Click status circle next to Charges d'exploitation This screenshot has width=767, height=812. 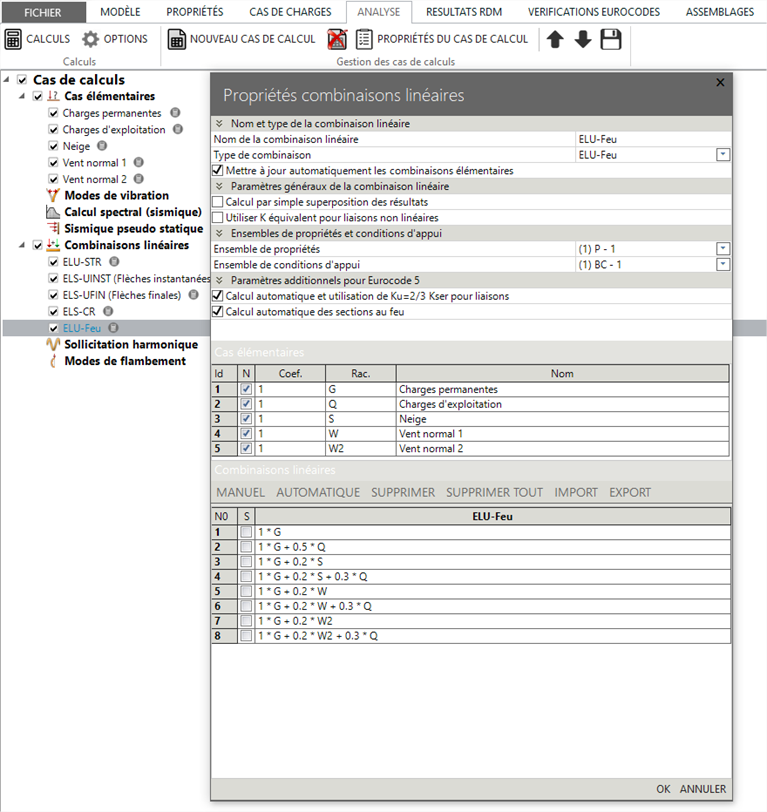(178, 129)
